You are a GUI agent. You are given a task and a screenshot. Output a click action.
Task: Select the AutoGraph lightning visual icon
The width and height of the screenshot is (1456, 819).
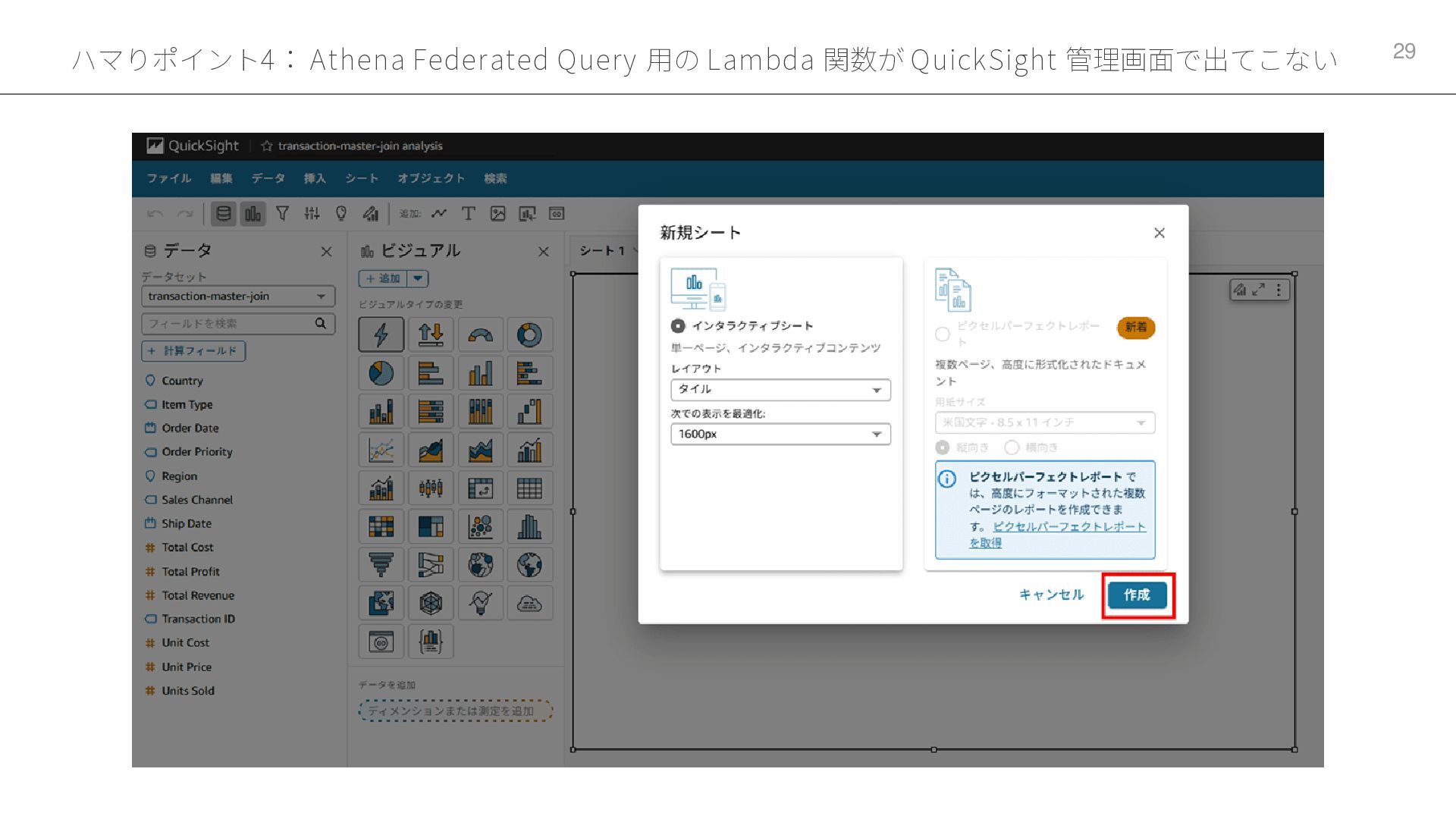[x=381, y=334]
